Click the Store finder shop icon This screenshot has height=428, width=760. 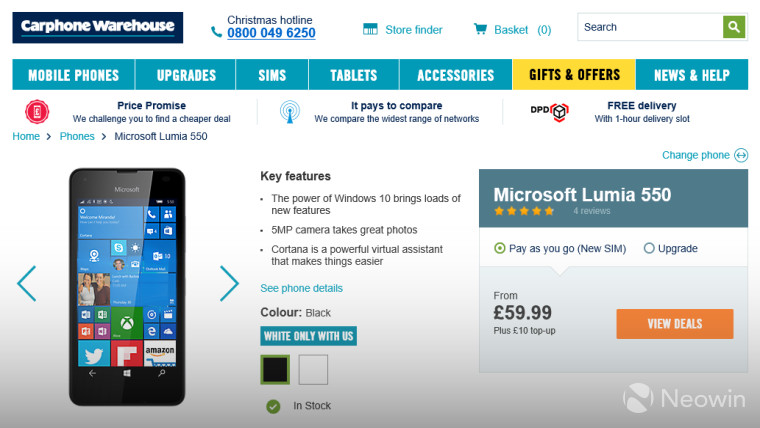(370, 29)
